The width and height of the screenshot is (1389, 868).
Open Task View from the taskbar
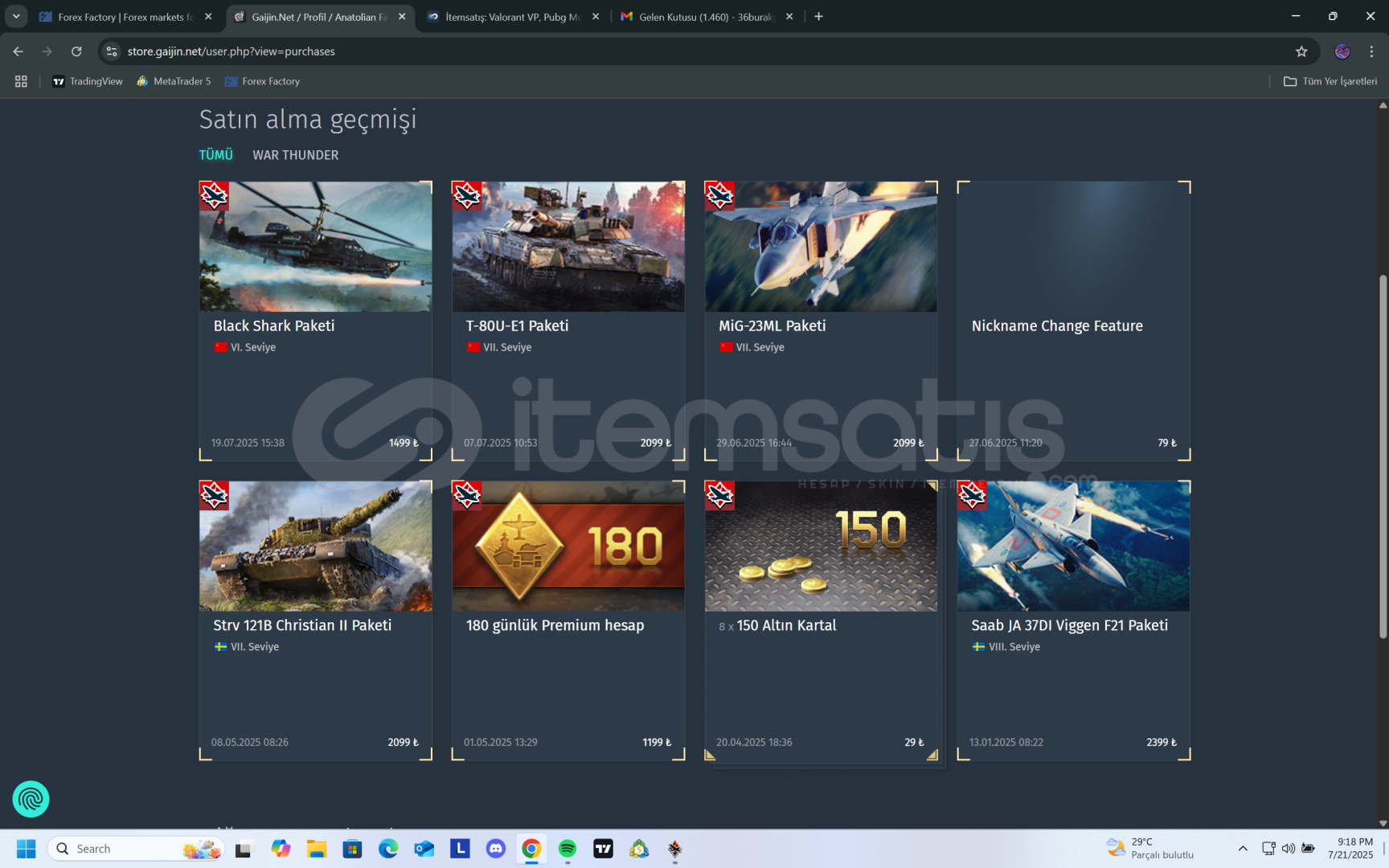[x=244, y=849]
